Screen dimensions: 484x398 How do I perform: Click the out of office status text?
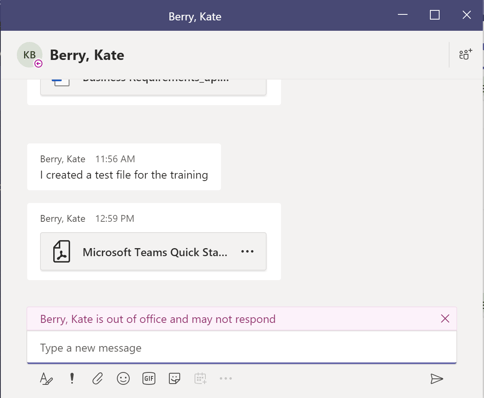point(158,319)
